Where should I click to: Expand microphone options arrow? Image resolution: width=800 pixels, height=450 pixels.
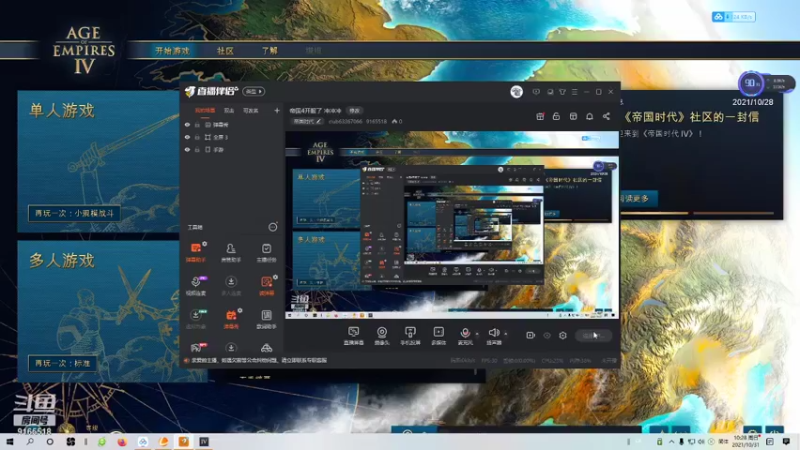click(x=477, y=334)
